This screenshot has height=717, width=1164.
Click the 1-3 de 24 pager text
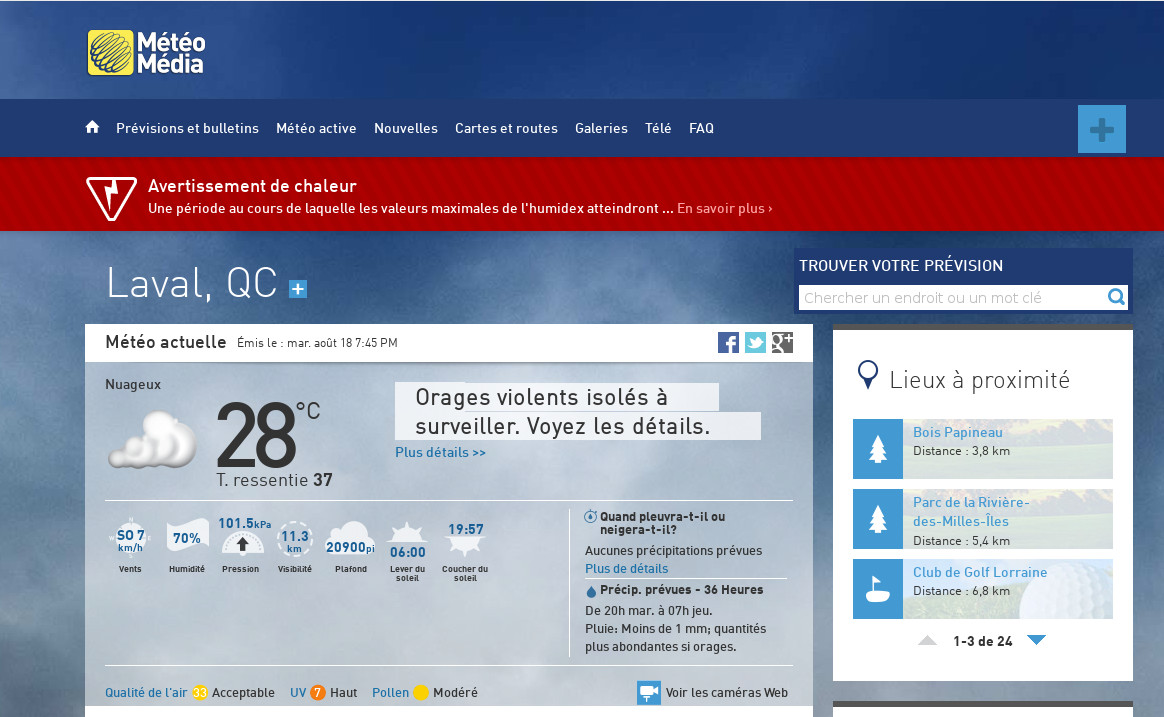(x=983, y=641)
